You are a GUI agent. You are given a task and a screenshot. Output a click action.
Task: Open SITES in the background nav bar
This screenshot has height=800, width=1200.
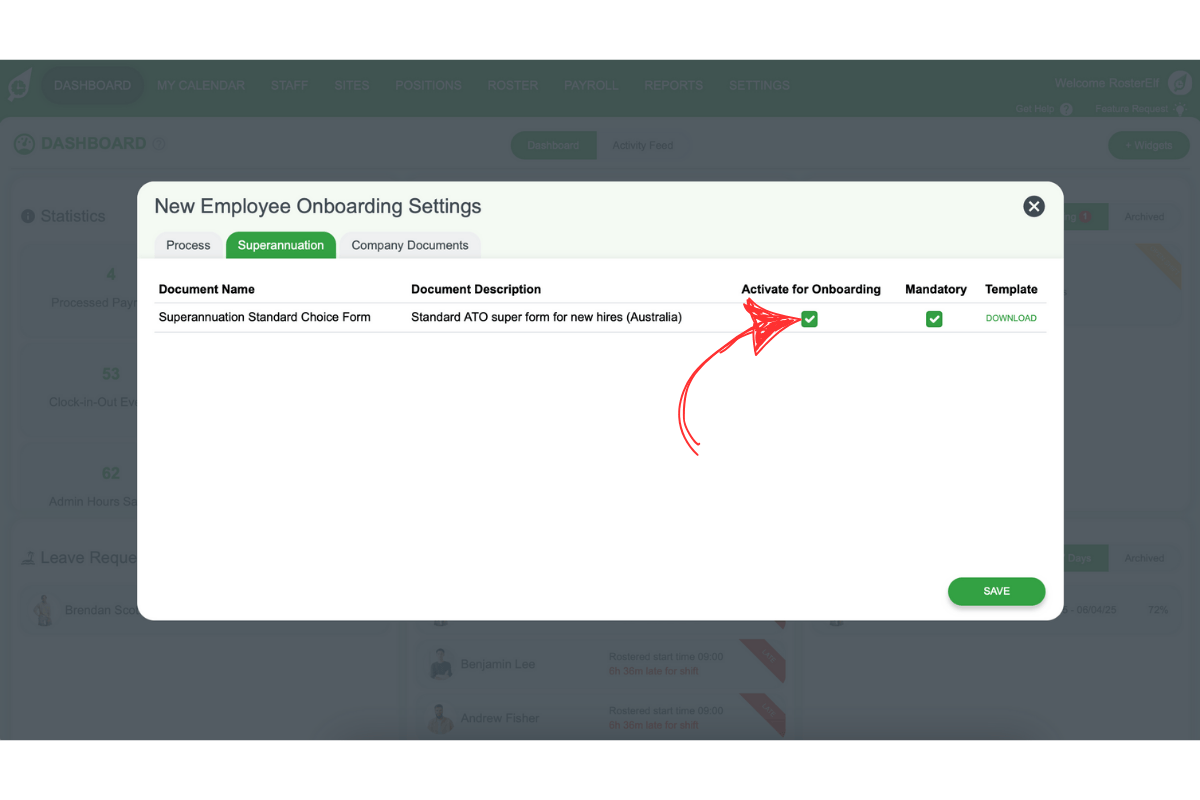[x=352, y=85]
